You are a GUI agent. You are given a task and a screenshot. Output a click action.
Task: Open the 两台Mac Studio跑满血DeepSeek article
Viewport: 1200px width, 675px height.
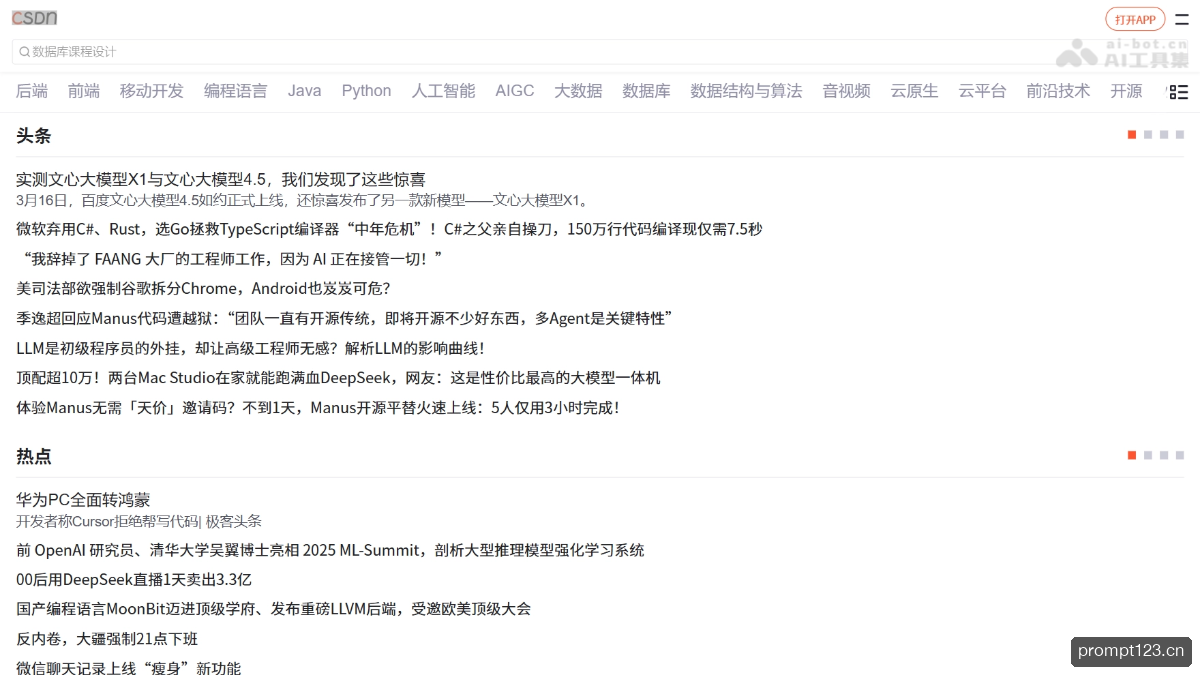[338, 378]
